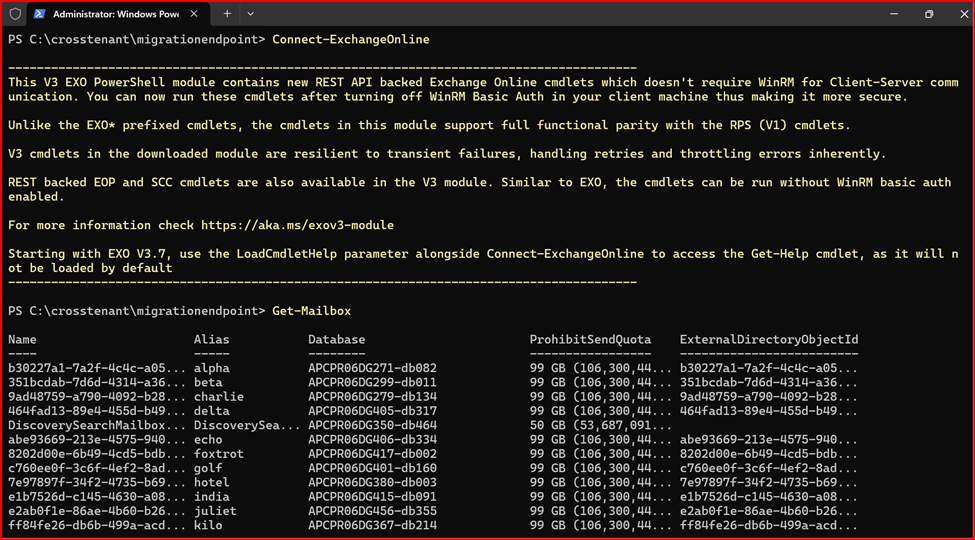Click the Database column header
975x540 pixels.
[x=336, y=340]
